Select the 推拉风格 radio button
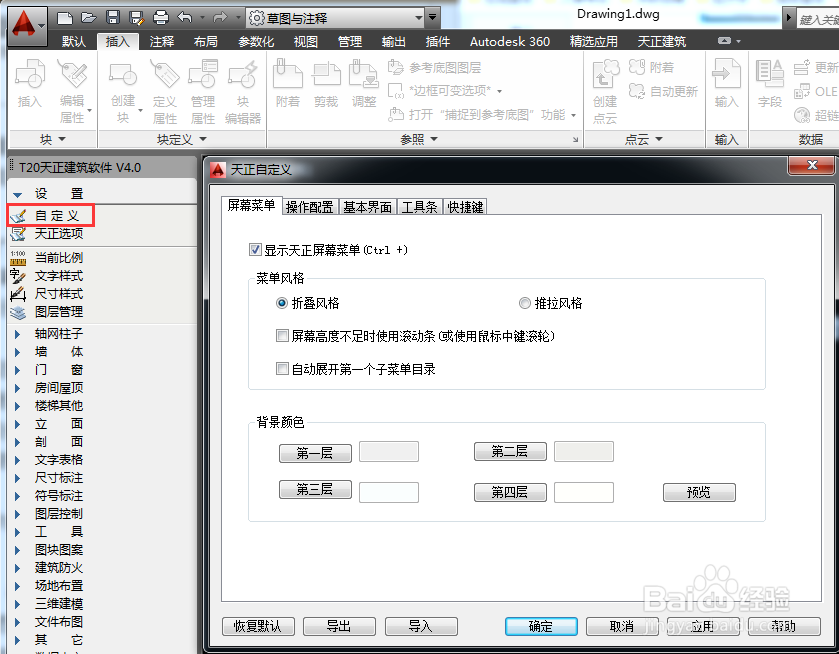 tap(525, 303)
